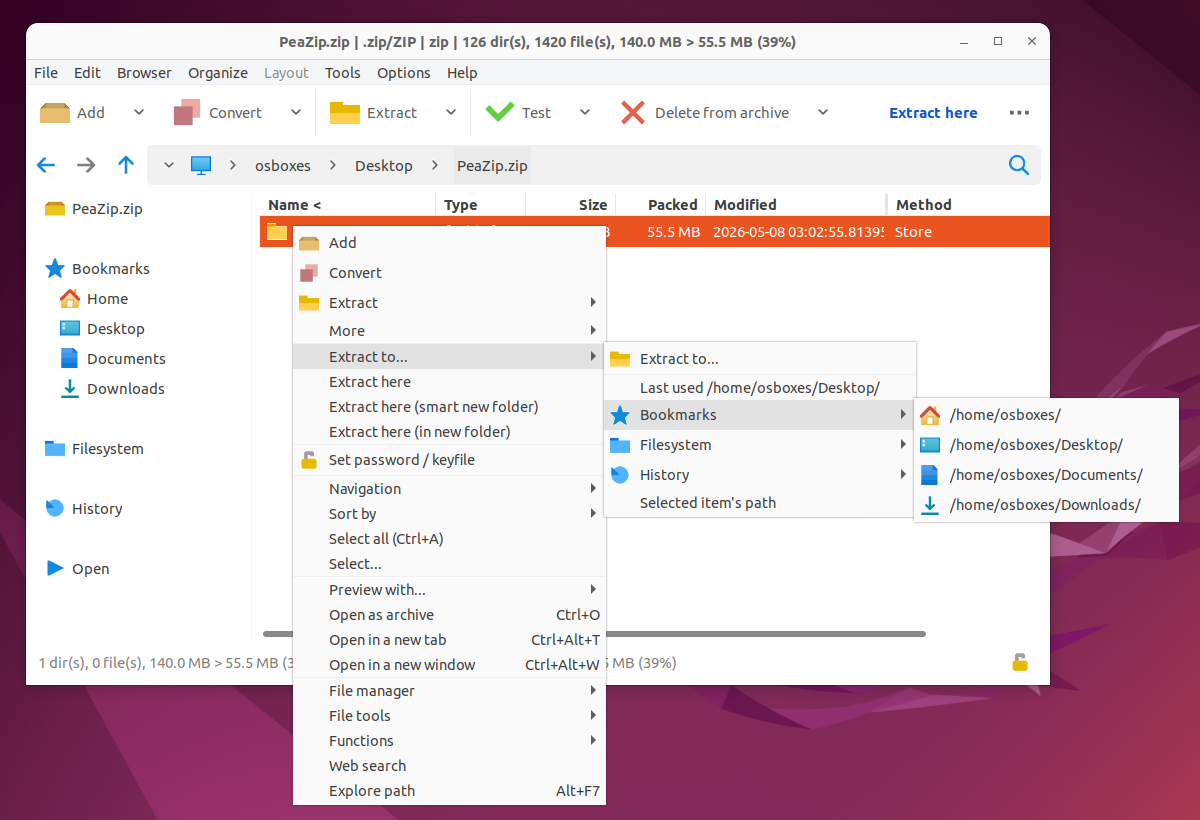Open the Delete from archive dropdown arrow
This screenshot has height=820, width=1200.
tap(823, 113)
